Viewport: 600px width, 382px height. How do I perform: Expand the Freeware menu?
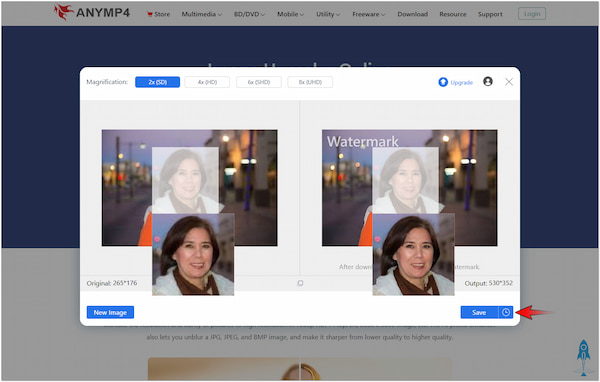368,14
